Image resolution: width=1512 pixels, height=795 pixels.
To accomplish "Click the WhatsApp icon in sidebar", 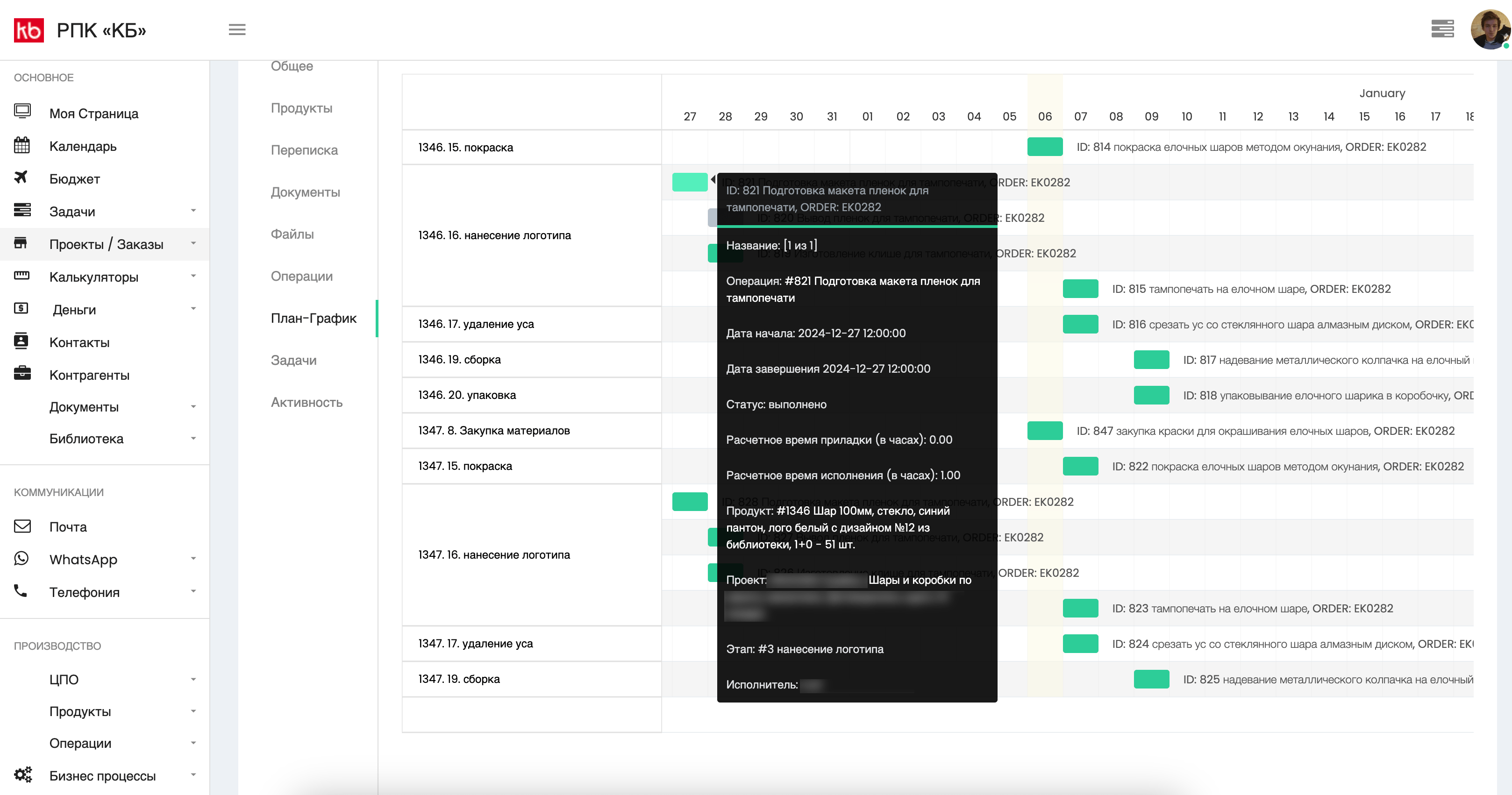I will [21, 559].
